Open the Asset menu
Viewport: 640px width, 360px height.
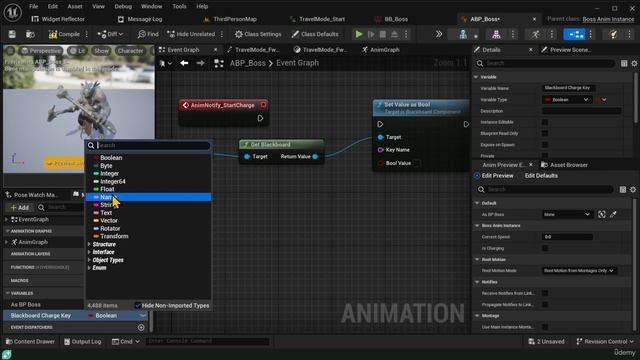pyautogui.click(x=75, y=7)
